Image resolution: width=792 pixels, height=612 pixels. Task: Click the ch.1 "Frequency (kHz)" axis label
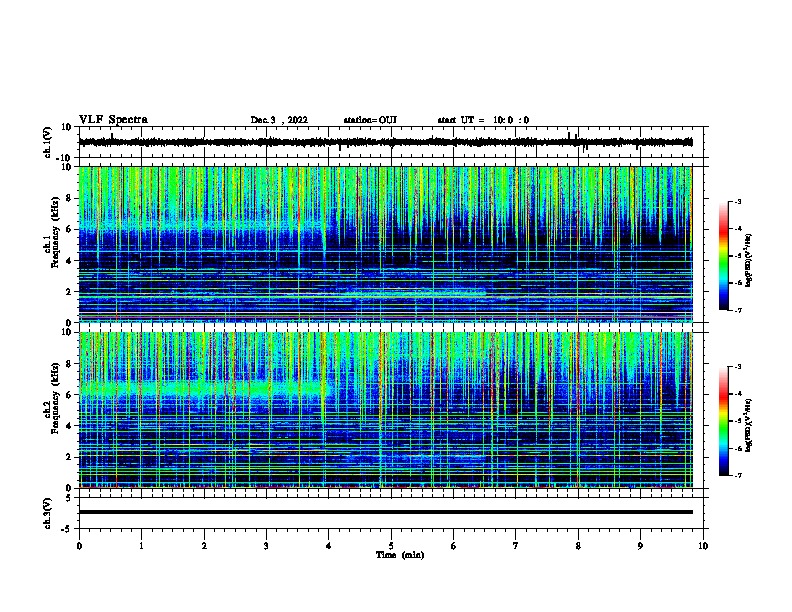tap(55, 232)
